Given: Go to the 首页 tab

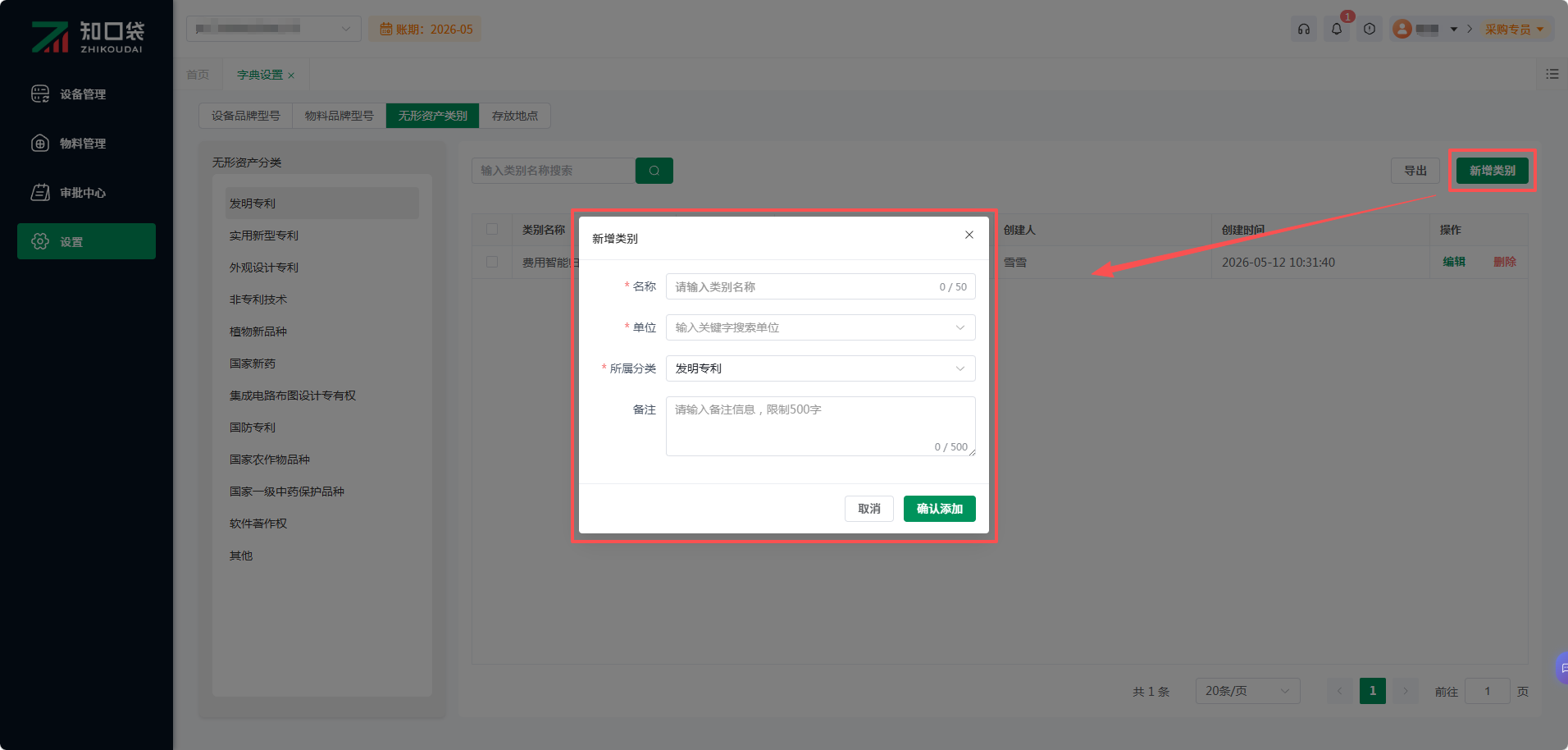Looking at the screenshot, I should [198, 75].
